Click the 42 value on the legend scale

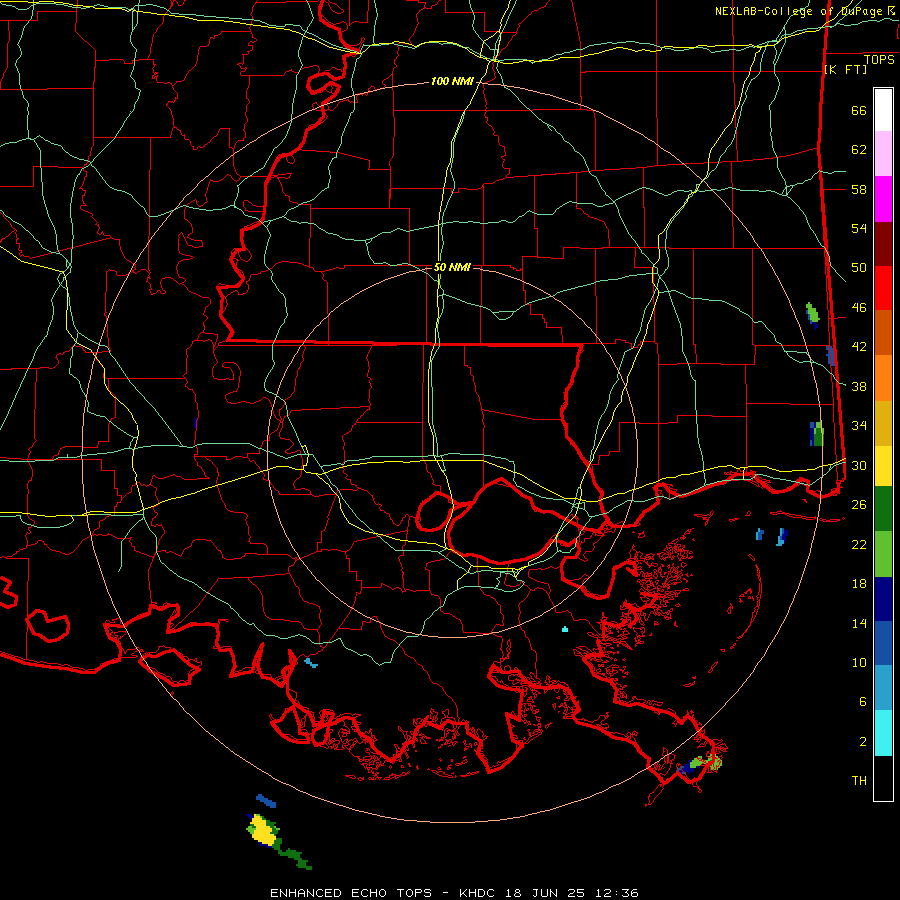click(x=859, y=347)
